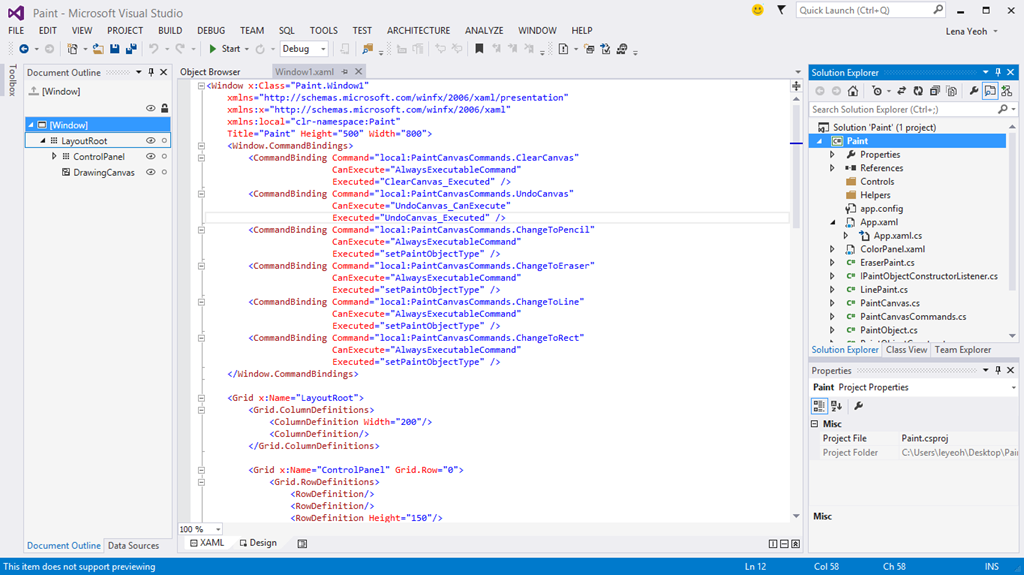This screenshot has height=575, width=1024.
Task: Click the toggle bookmark toolbar icon
Action: pos(479,48)
